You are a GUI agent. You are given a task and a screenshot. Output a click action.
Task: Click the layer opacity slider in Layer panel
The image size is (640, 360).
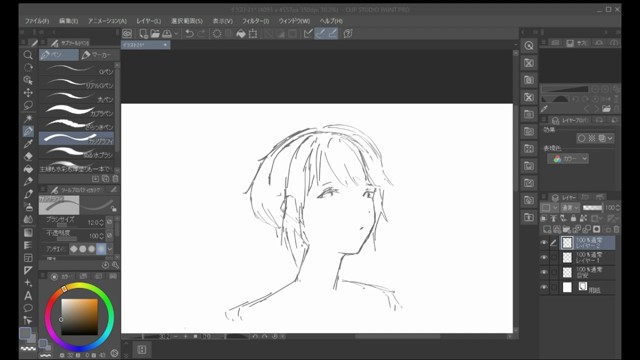point(592,208)
